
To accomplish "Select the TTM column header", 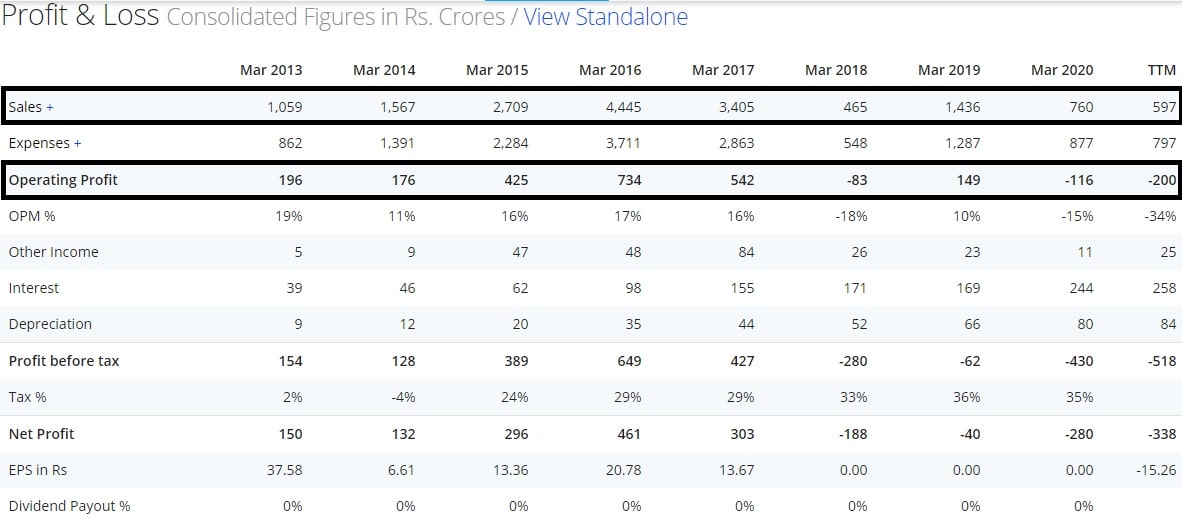I will click(1162, 70).
